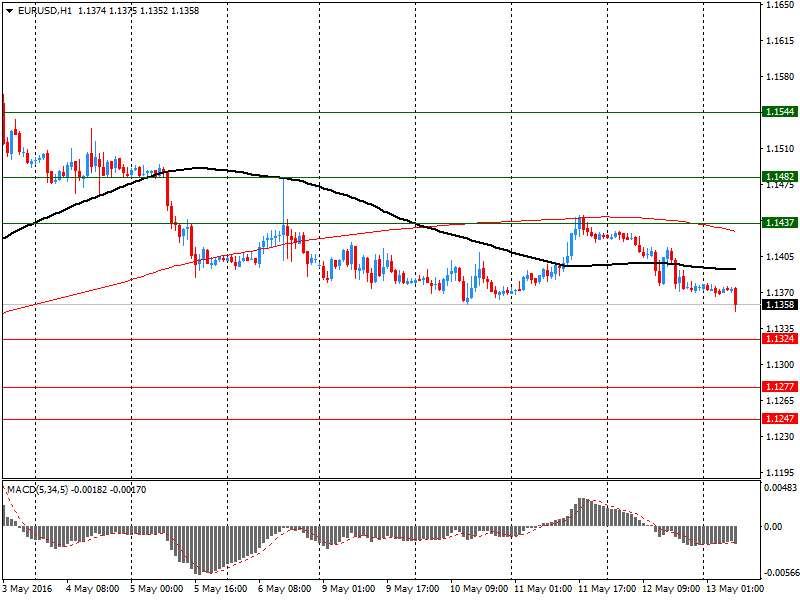
Task: Click the 6 May 08:00 time label
Action: (x=285, y=589)
